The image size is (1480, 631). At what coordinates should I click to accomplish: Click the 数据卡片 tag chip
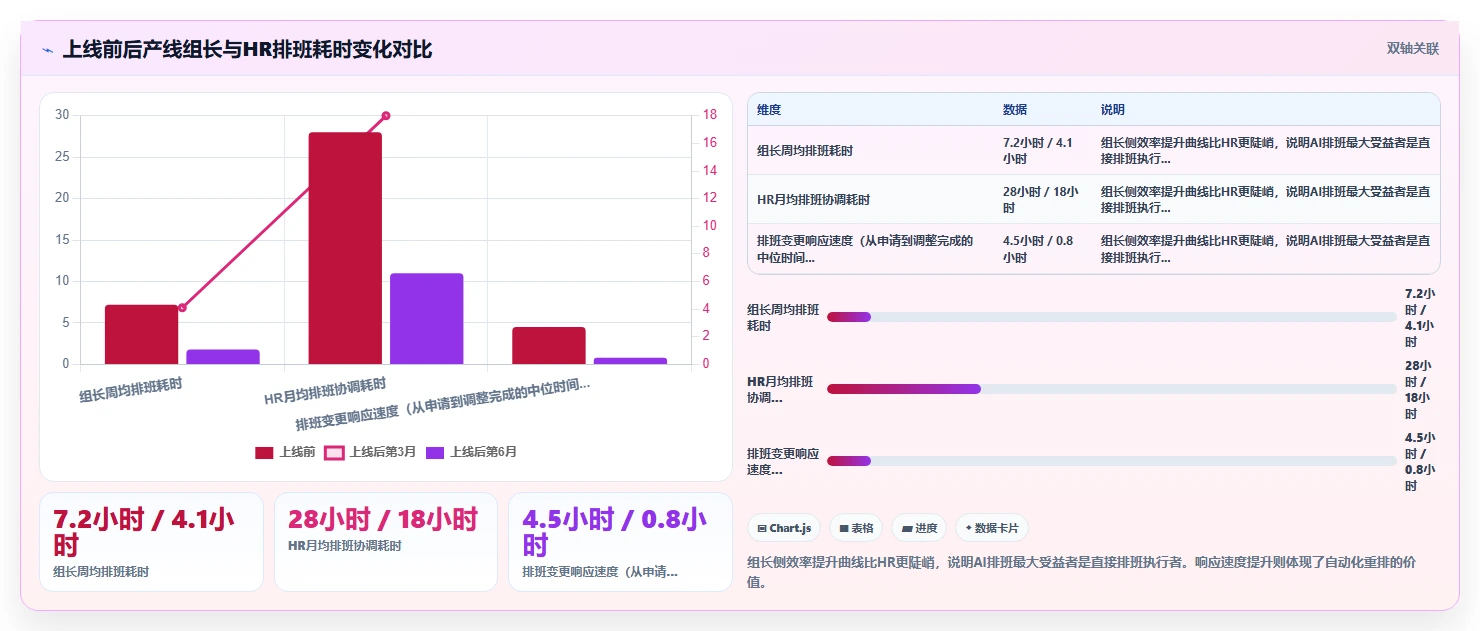[x=991, y=528]
